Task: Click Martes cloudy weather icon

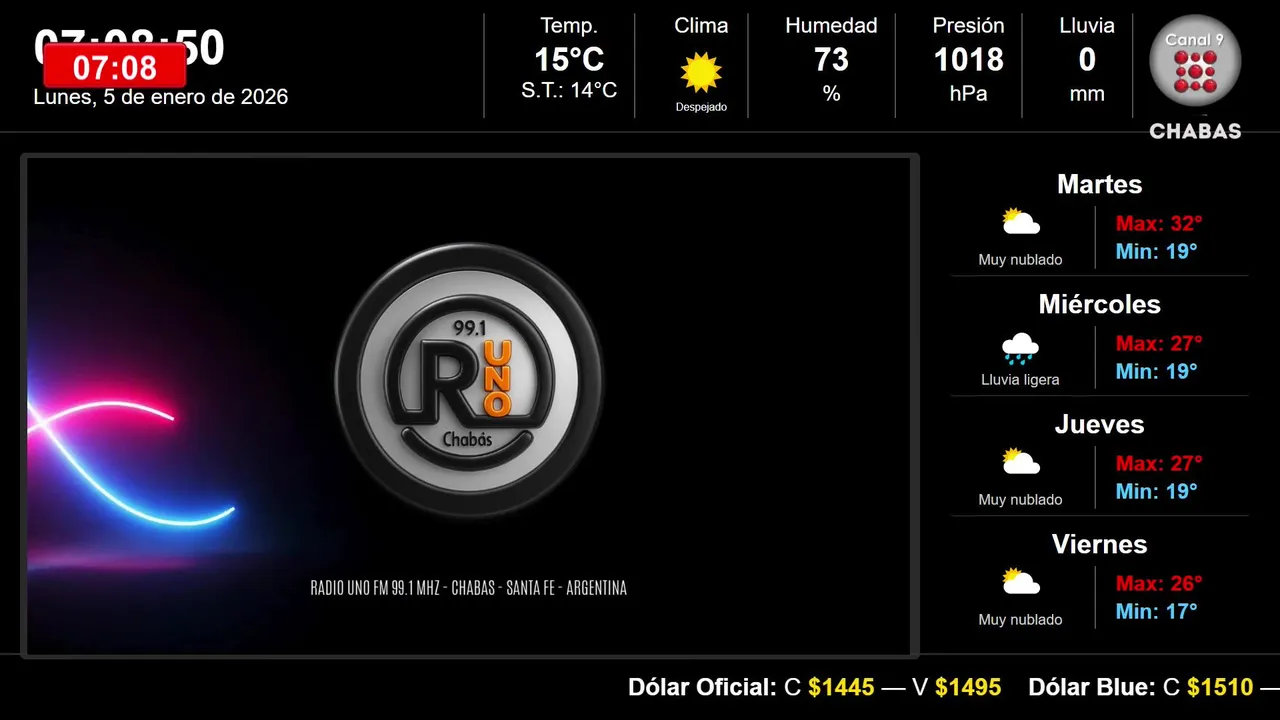Action: coord(1021,221)
